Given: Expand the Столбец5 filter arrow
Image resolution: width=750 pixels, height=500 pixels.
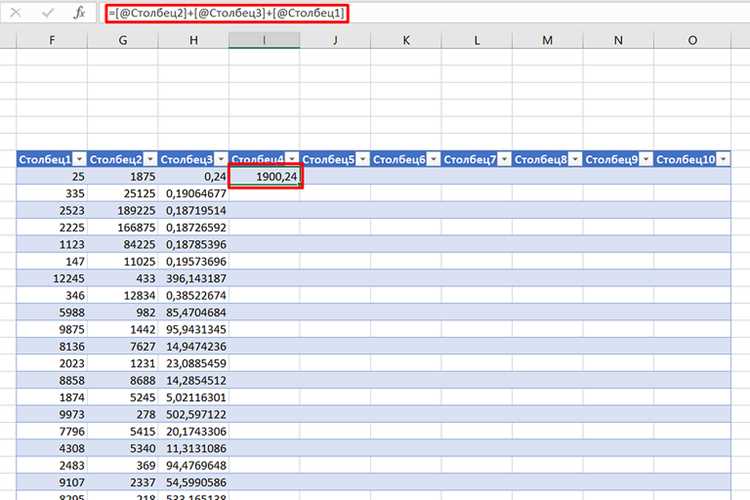Looking at the screenshot, I should pos(363,159).
